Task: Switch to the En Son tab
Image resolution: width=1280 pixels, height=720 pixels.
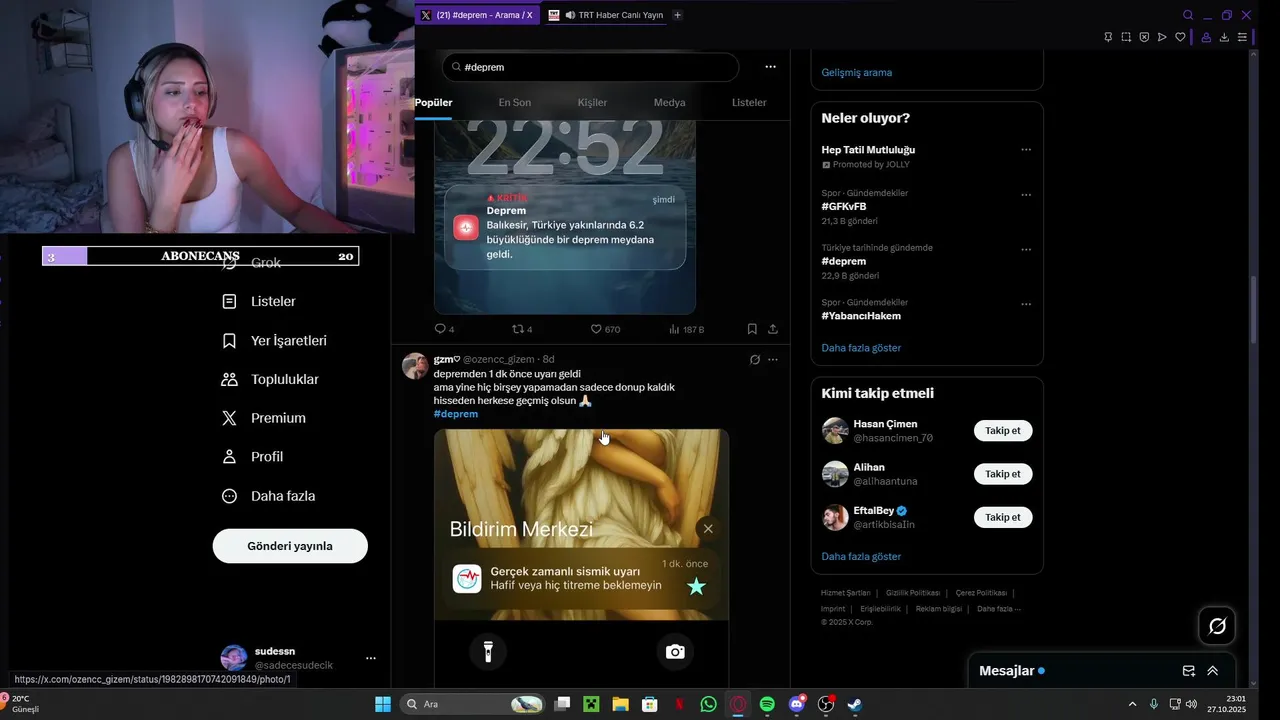Action: (515, 102)
